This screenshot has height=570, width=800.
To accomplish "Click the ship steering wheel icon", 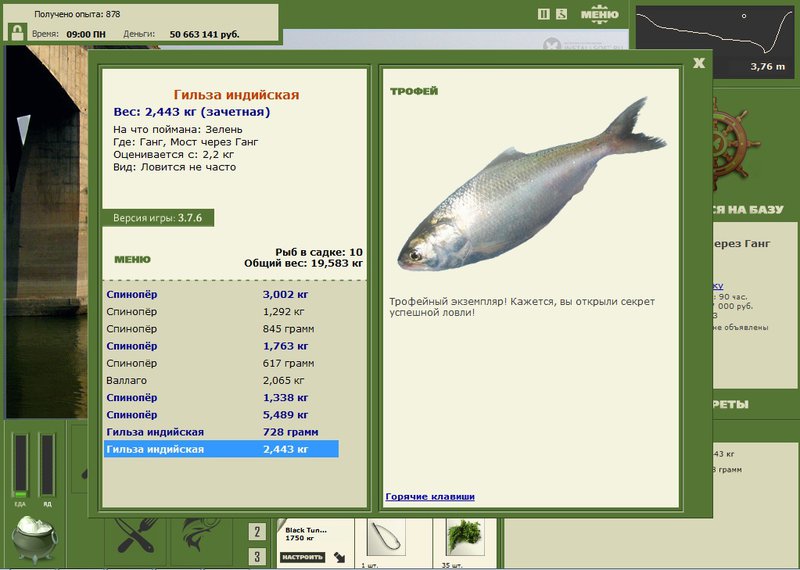I will click(734, 144).
